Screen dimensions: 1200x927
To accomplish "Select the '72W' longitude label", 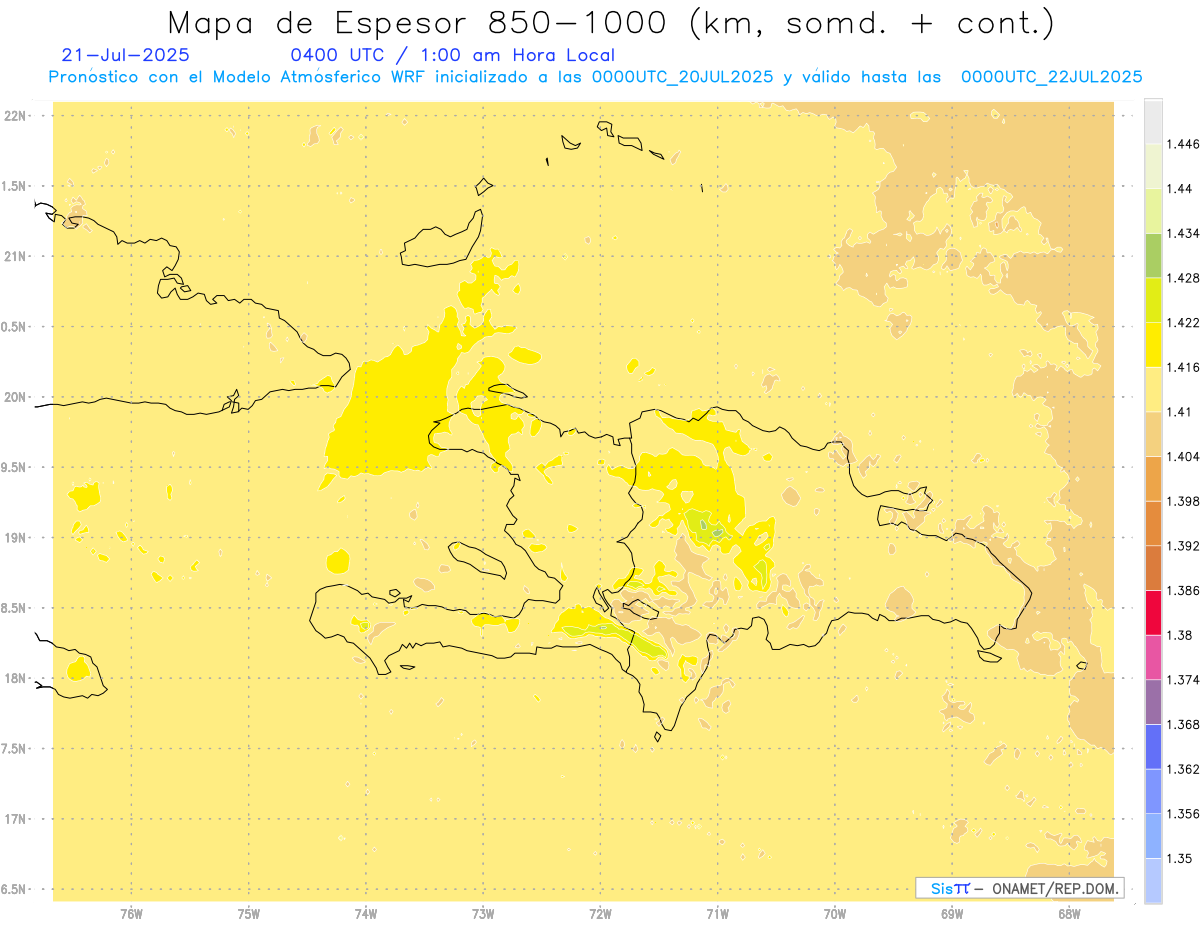I will tap(601, 914).
